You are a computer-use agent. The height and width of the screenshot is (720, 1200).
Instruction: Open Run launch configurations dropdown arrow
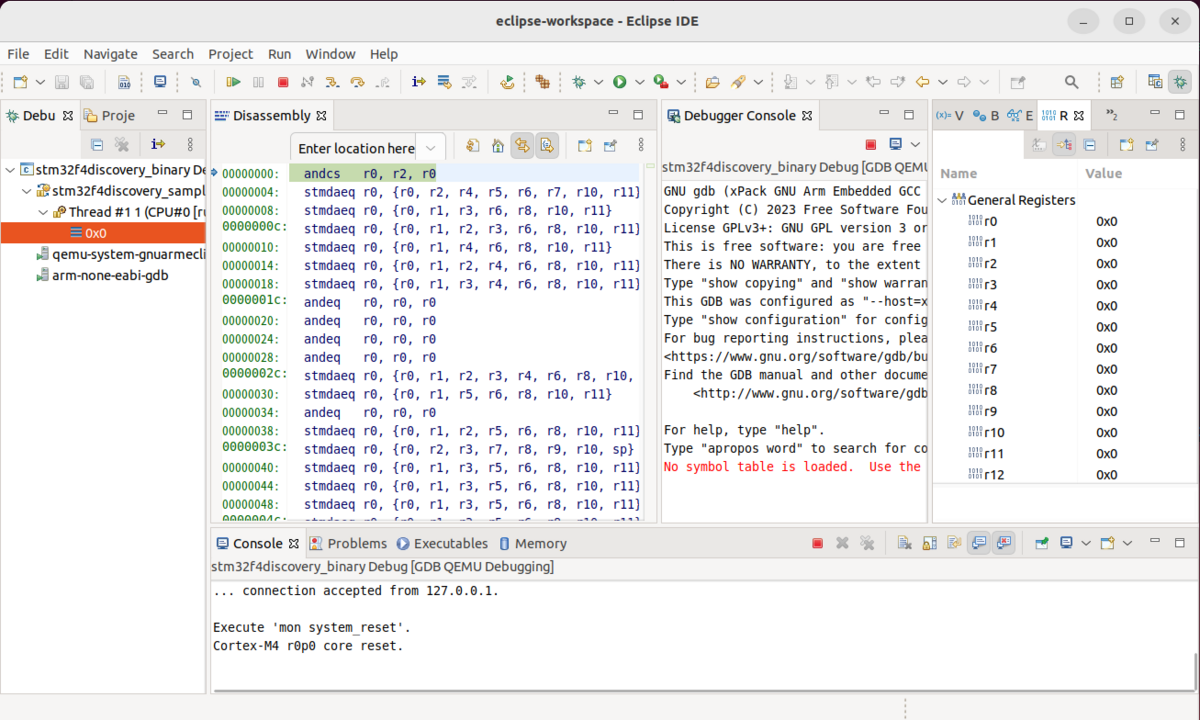(x=639, y=82)
